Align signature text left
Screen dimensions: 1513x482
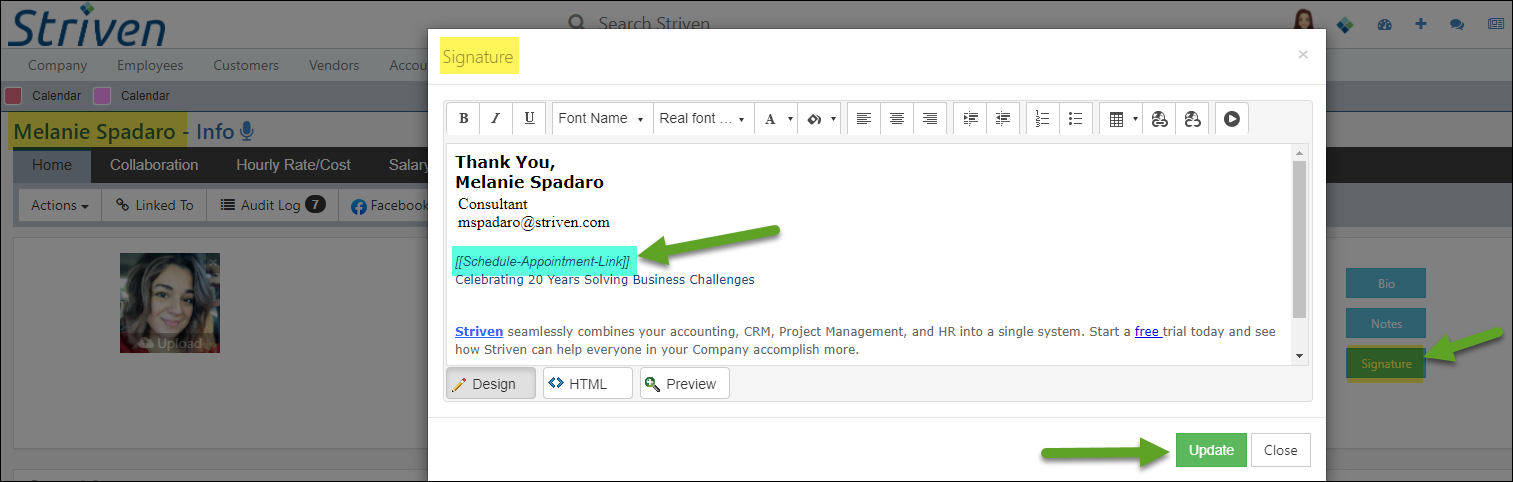(864, 118)
